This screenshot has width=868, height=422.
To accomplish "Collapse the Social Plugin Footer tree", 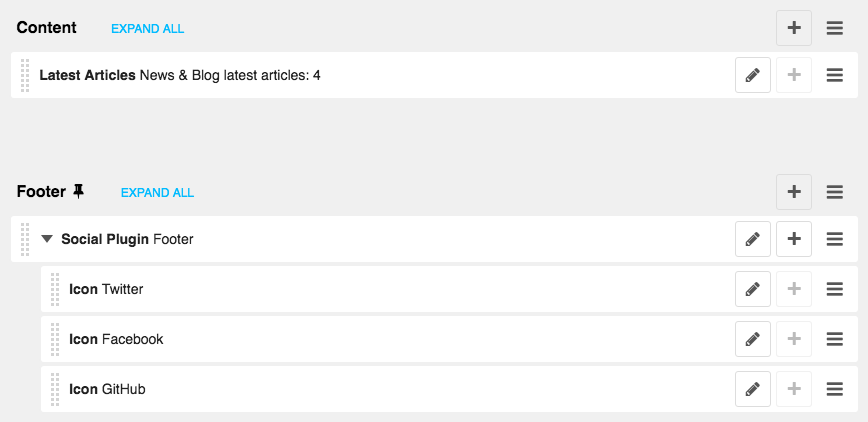I will click(47, 239).
